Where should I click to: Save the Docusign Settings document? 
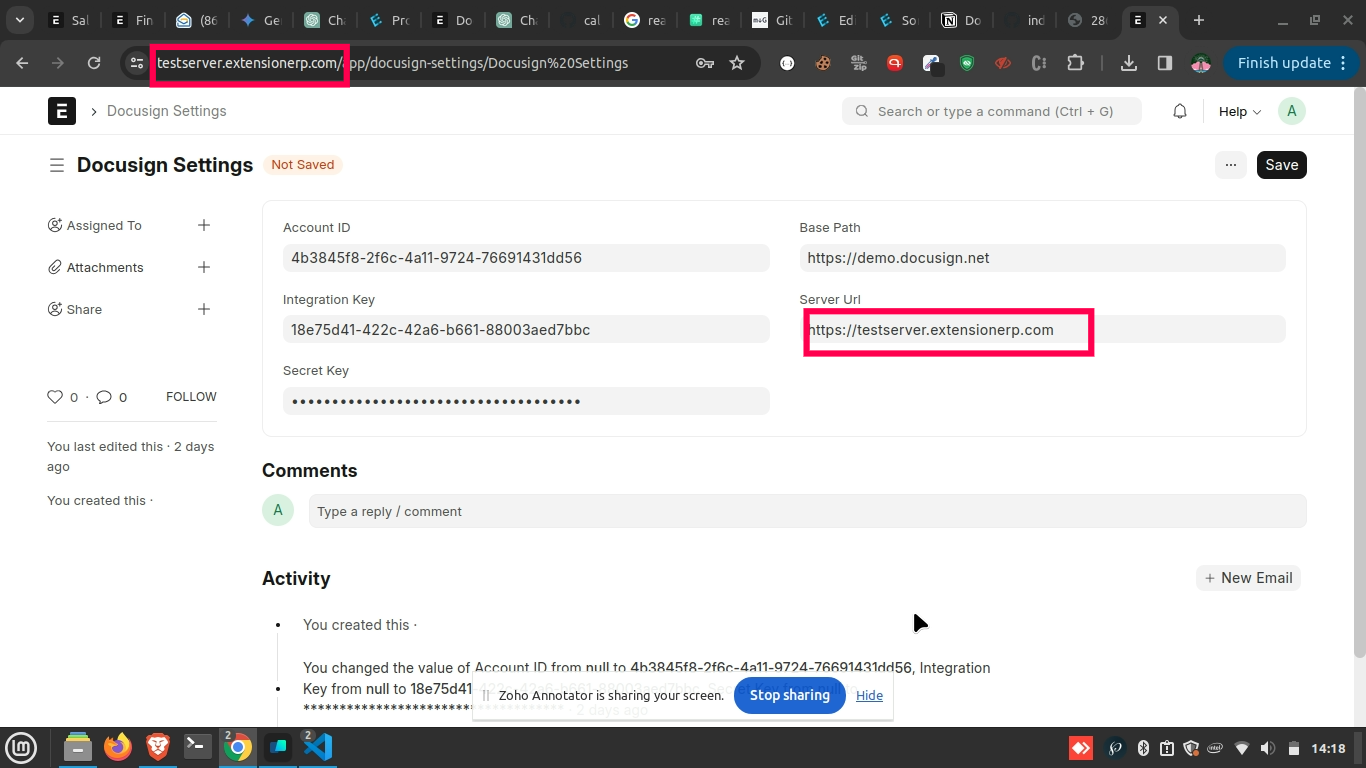(1282, 165)
